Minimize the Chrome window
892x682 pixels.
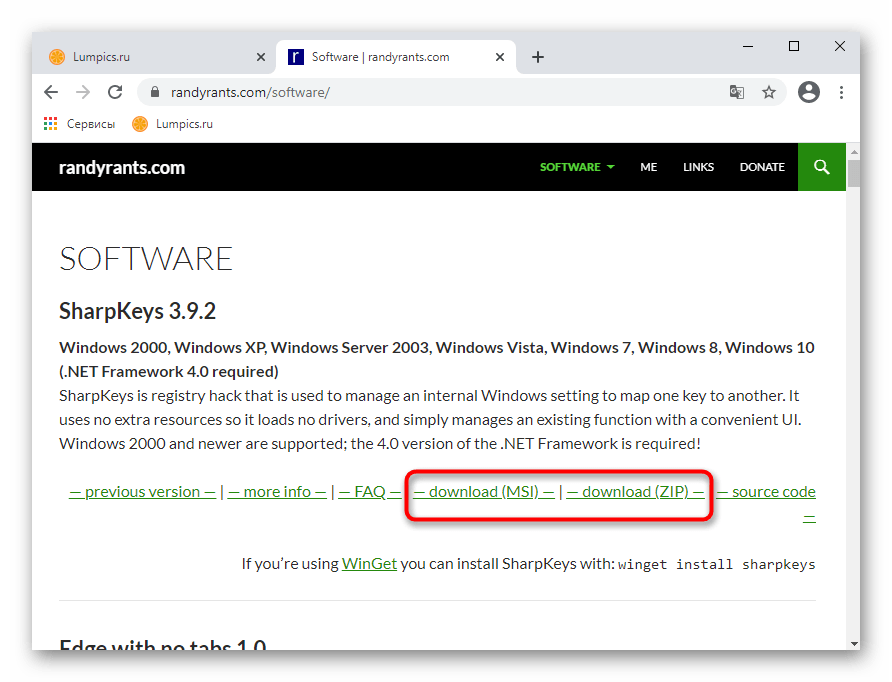point(748,46)
